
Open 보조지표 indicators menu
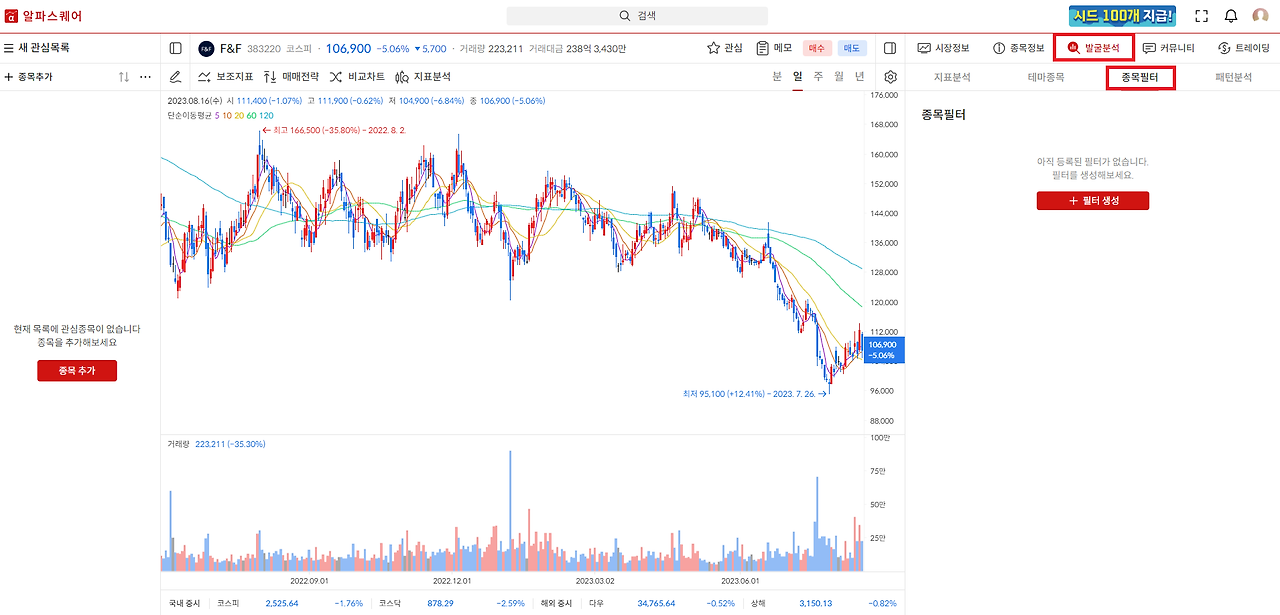(225, 77)
